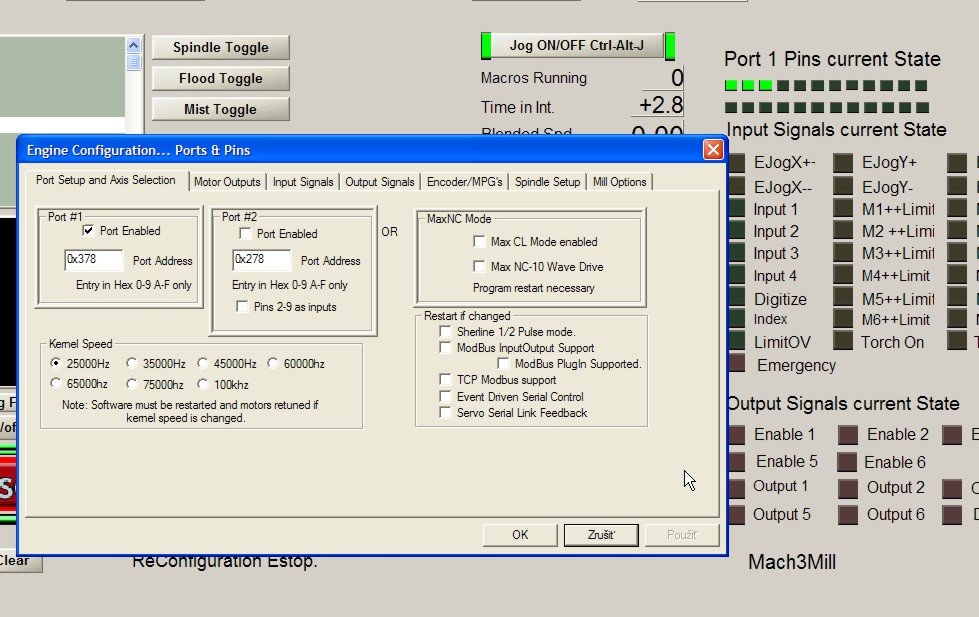979x617 pixels.
Task: Click the EJogY+ input signal LED
Action: [844, 163]
